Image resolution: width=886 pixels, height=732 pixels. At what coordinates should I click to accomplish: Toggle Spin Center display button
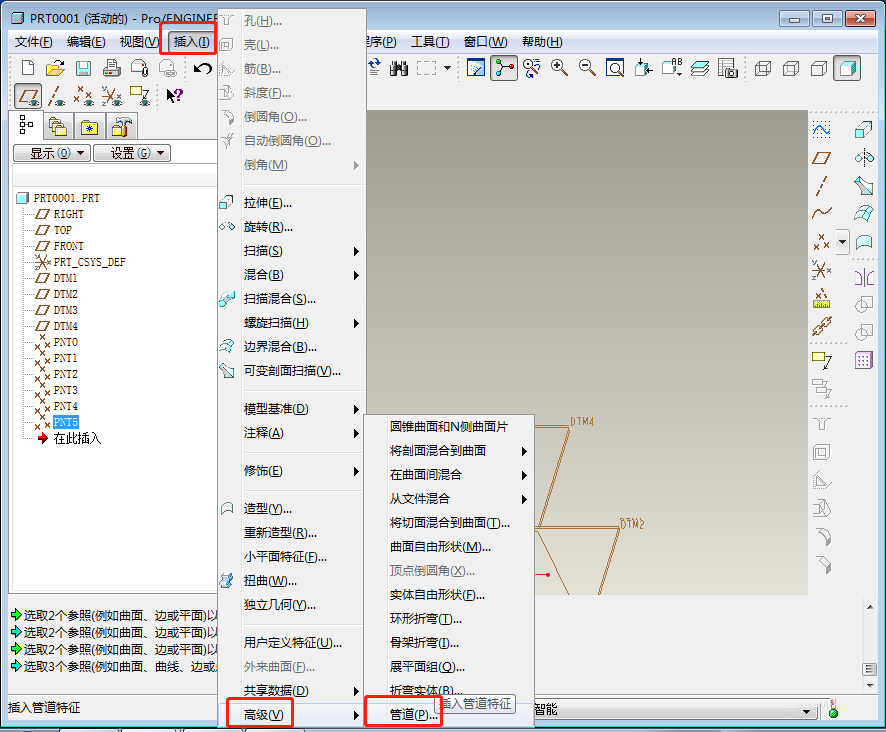click(x=504, y=68)
